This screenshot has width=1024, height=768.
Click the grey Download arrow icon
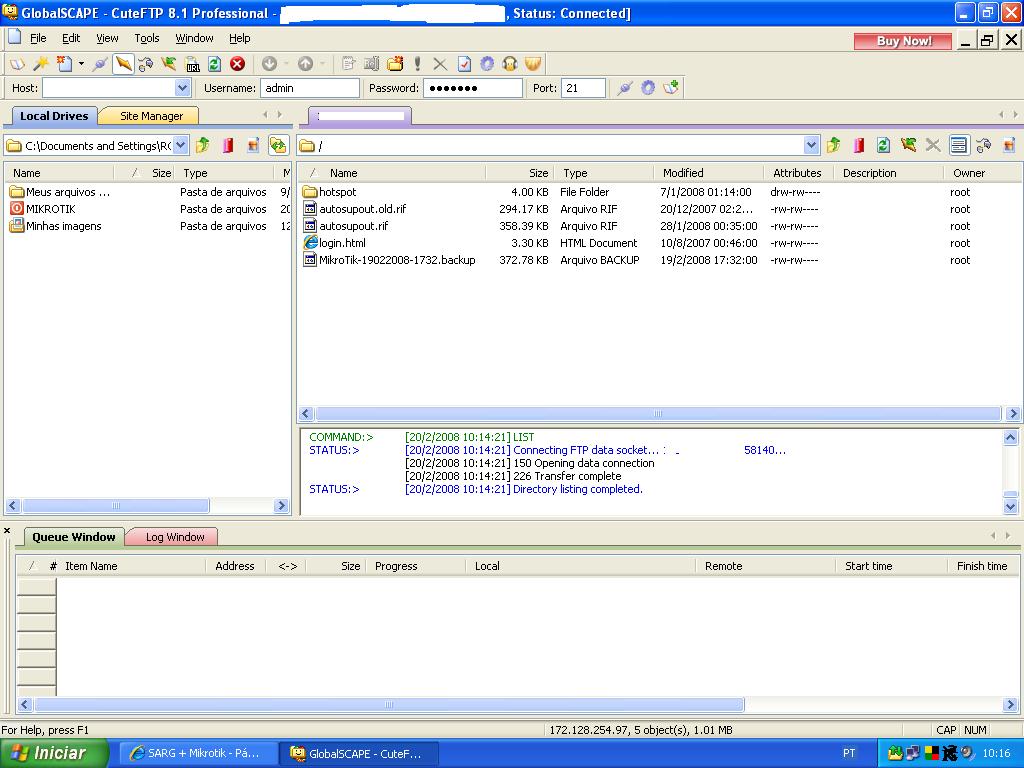tap(269, 63)
